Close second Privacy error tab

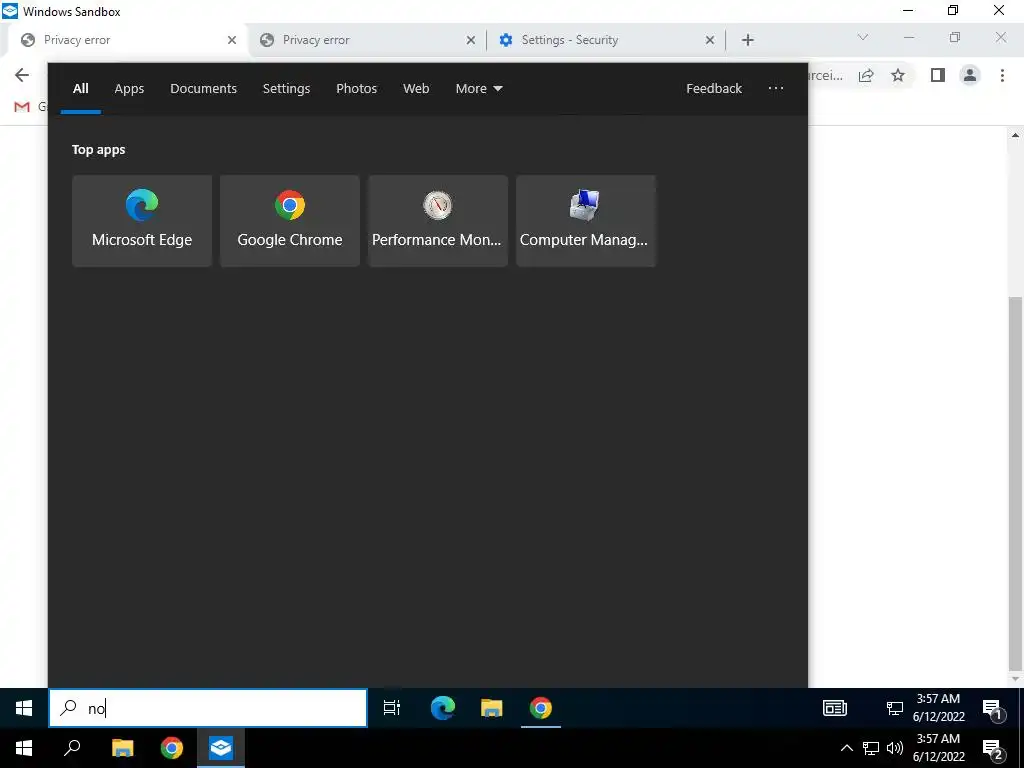coord(471,40)
